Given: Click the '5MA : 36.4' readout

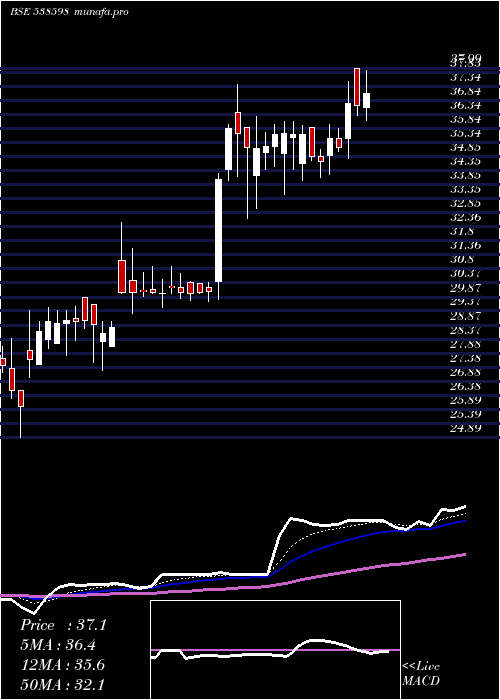Looking at the screenshot, I should point(58,645).
